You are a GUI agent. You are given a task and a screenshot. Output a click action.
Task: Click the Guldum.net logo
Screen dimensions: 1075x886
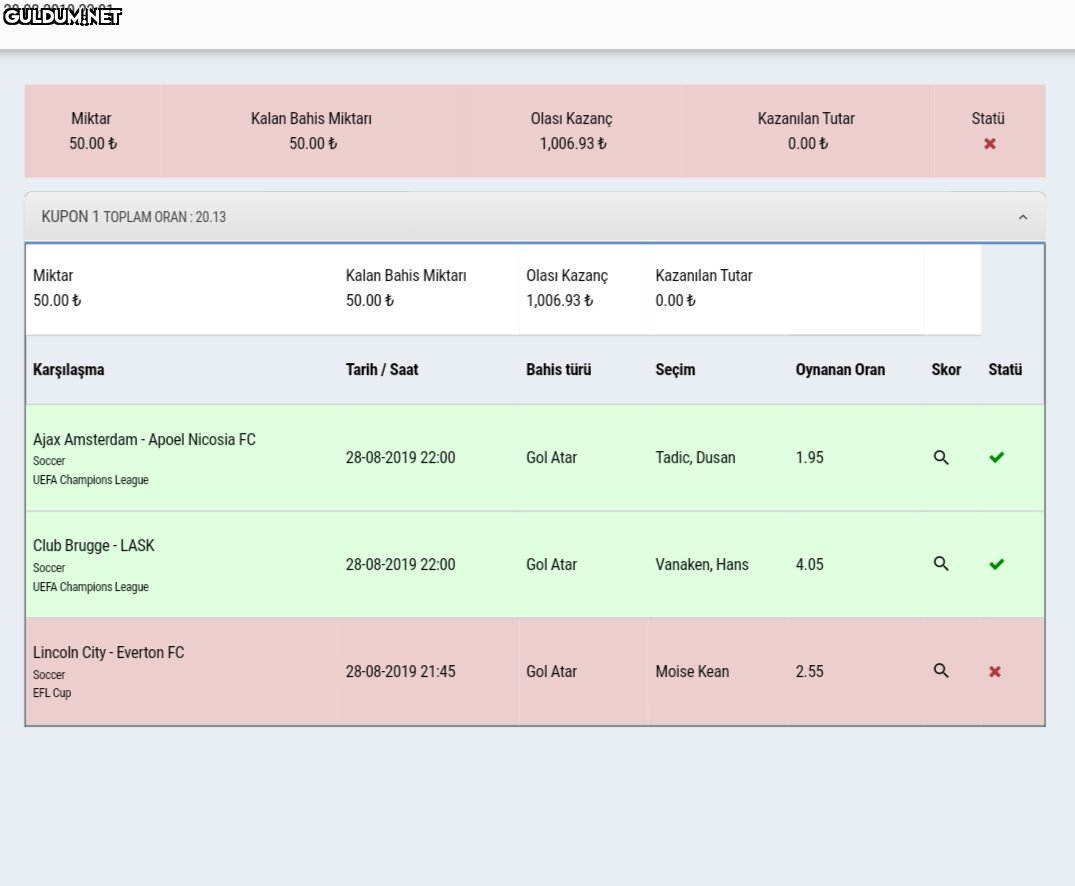point(62,16)
